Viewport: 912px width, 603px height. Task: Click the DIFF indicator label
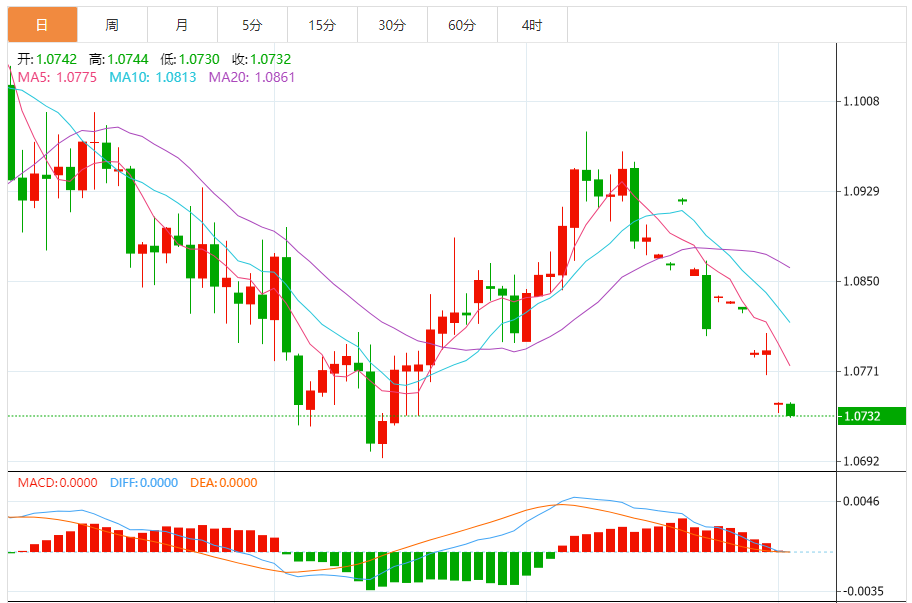click(x=144, y=483)
